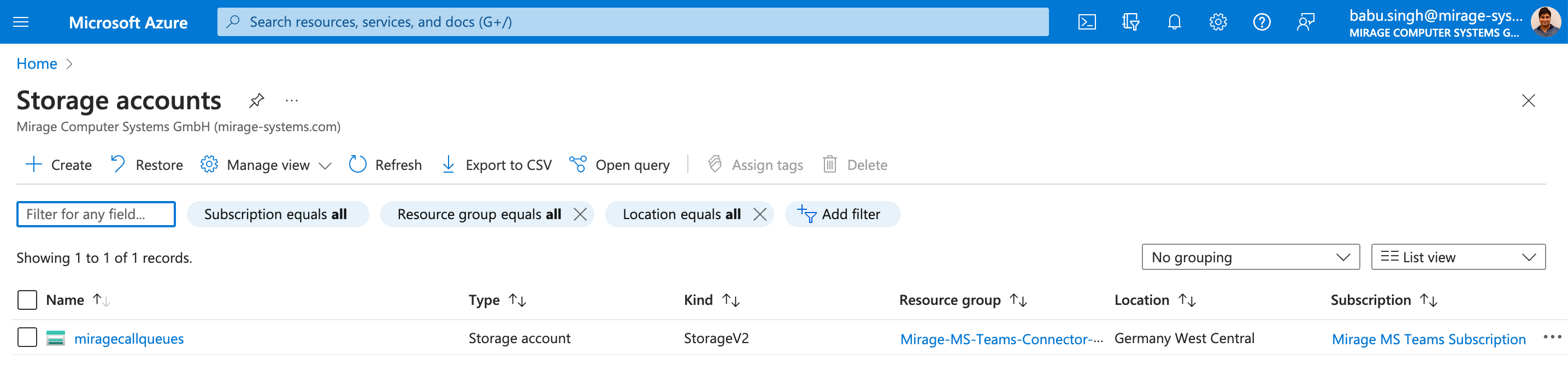The image size is (1568, 371).
Task: Click the search resources box
Action: 633,22
